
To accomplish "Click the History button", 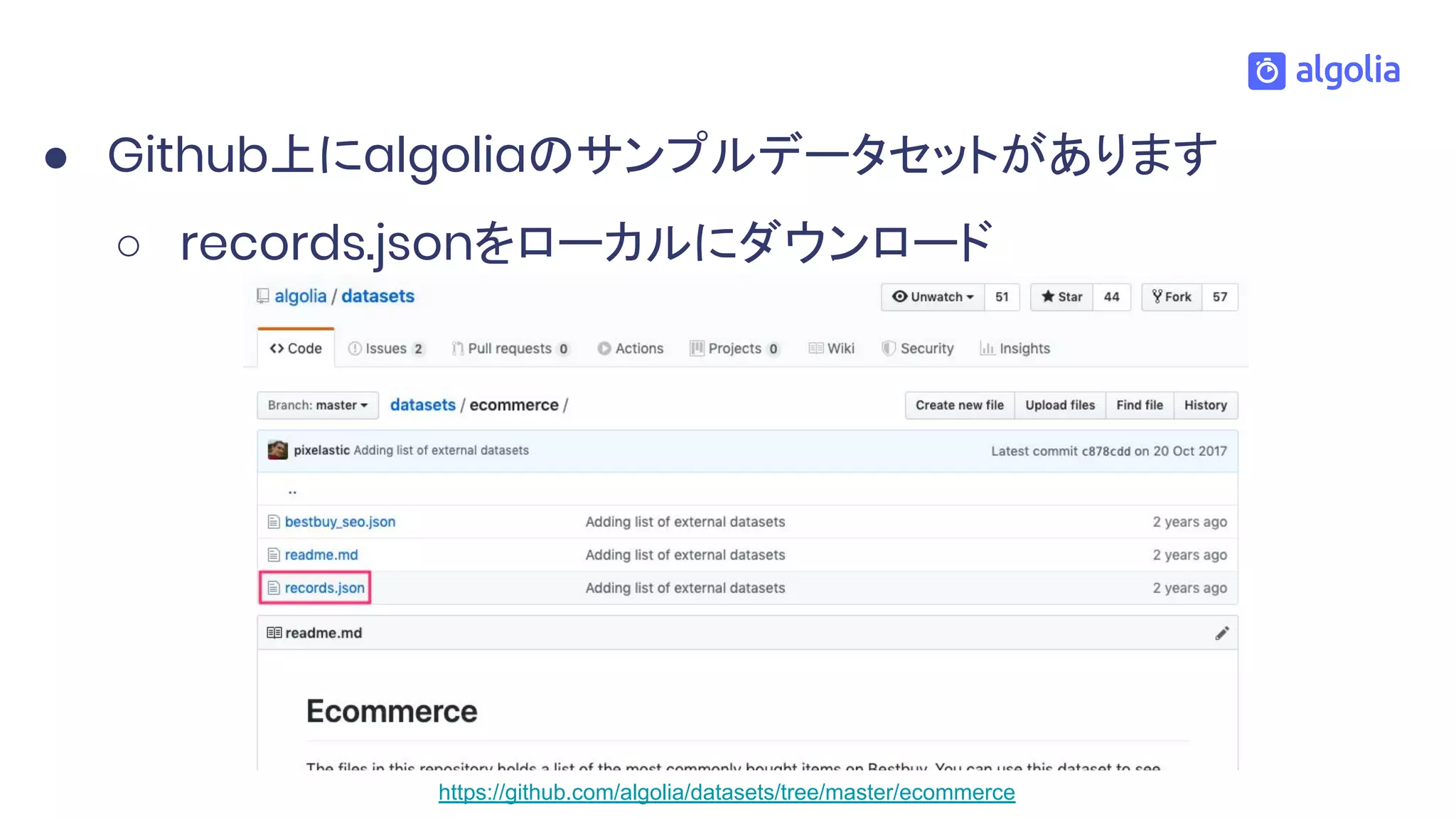I will coord(1206,405).
